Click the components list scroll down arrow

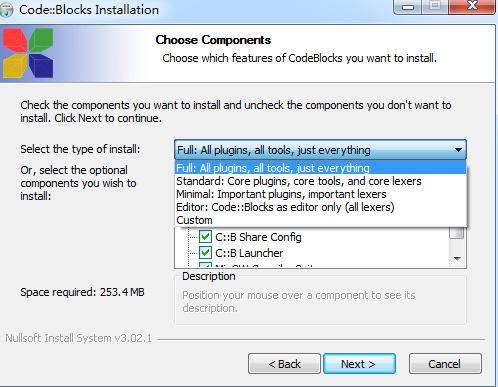tap(457, 259)
